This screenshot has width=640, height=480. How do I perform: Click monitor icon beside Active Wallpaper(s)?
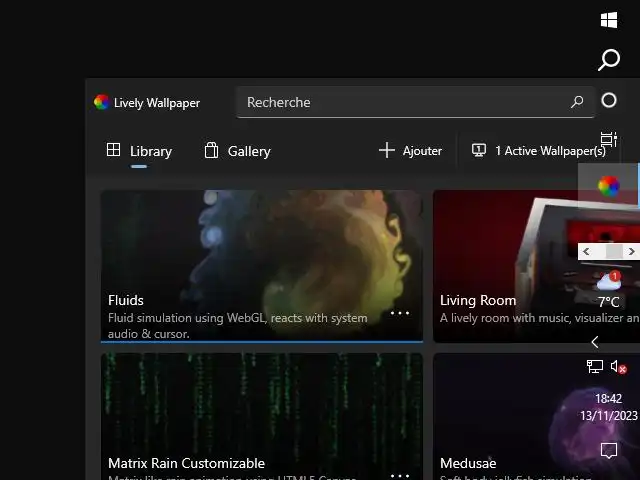click(479, 150)
